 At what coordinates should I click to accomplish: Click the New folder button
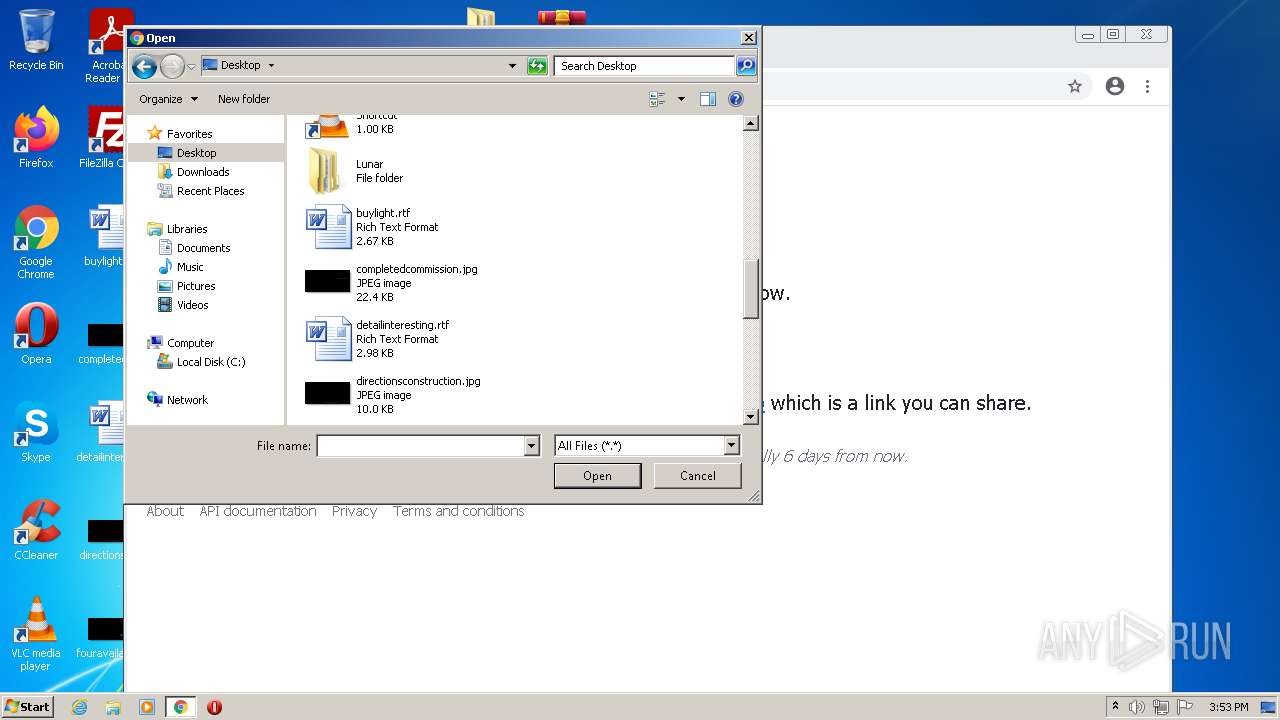pos(244,99)
